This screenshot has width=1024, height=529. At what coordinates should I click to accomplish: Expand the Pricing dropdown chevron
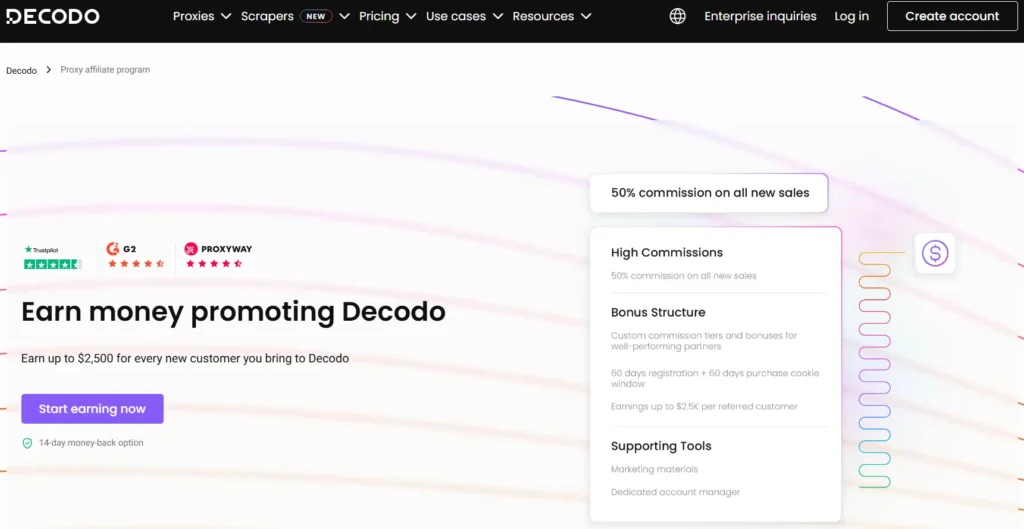pos(411,16)
